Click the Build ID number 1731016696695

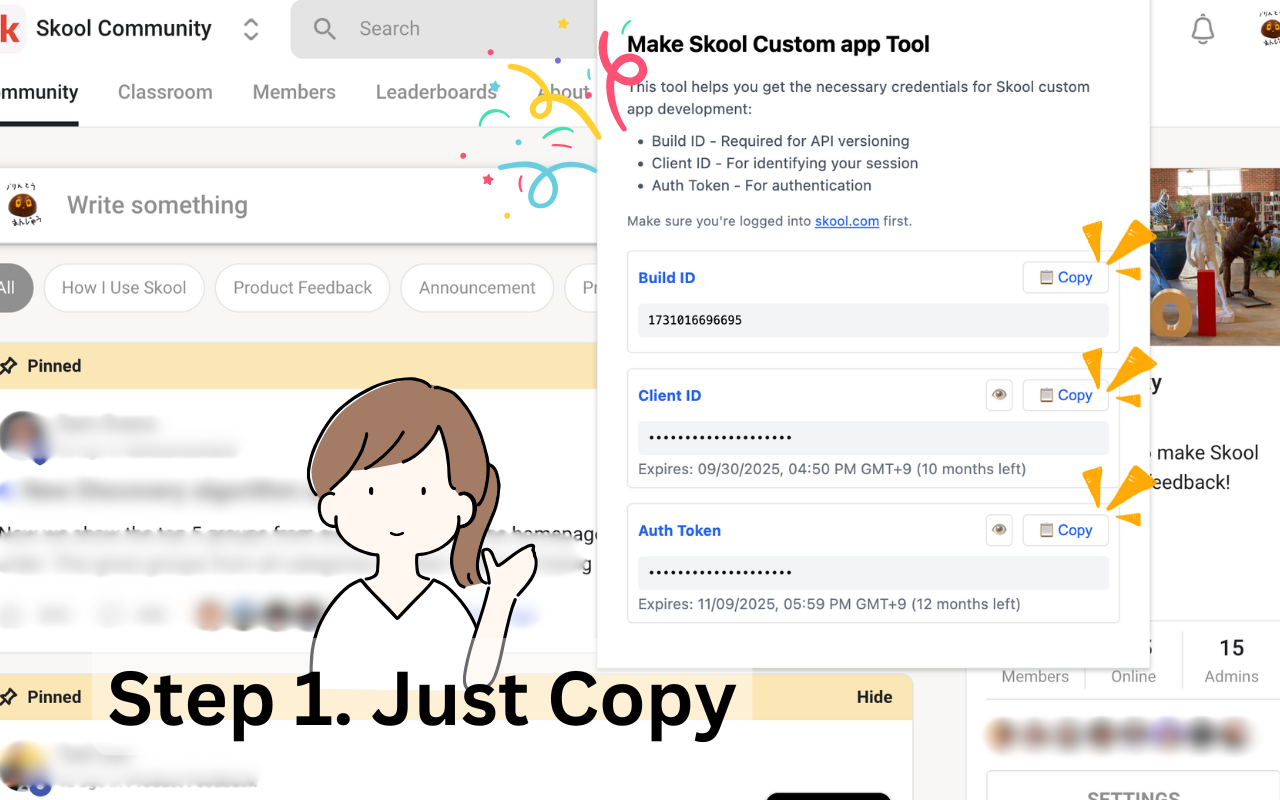tap(695, 320)
